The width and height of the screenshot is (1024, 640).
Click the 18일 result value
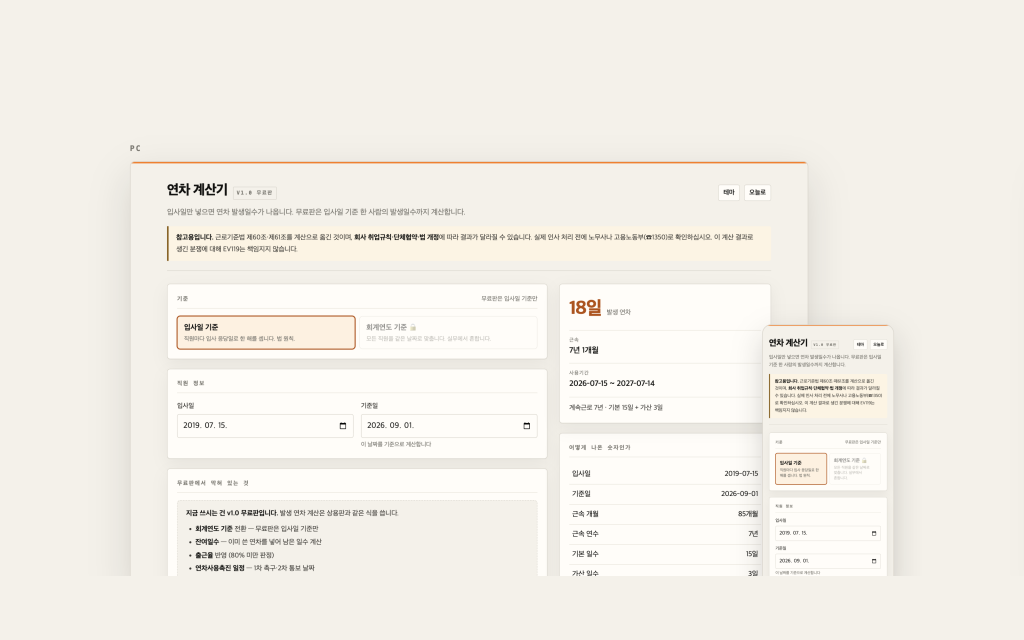coord(585,308)
